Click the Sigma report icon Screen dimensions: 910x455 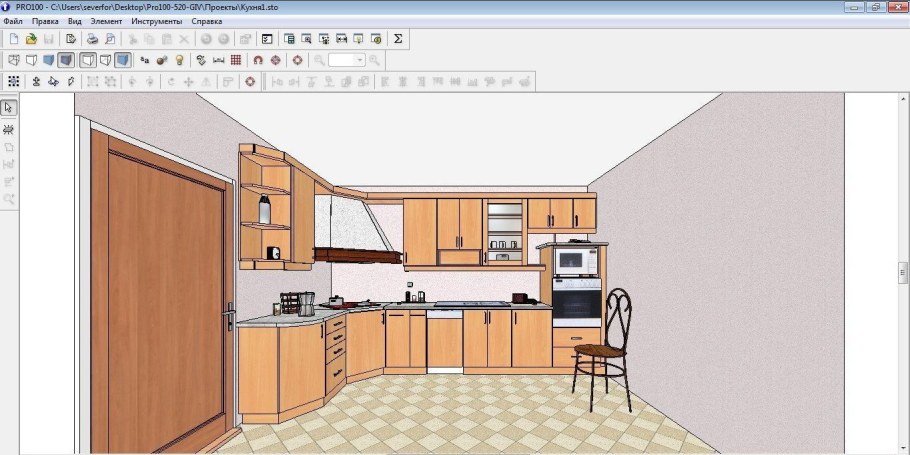coord(398,39)
